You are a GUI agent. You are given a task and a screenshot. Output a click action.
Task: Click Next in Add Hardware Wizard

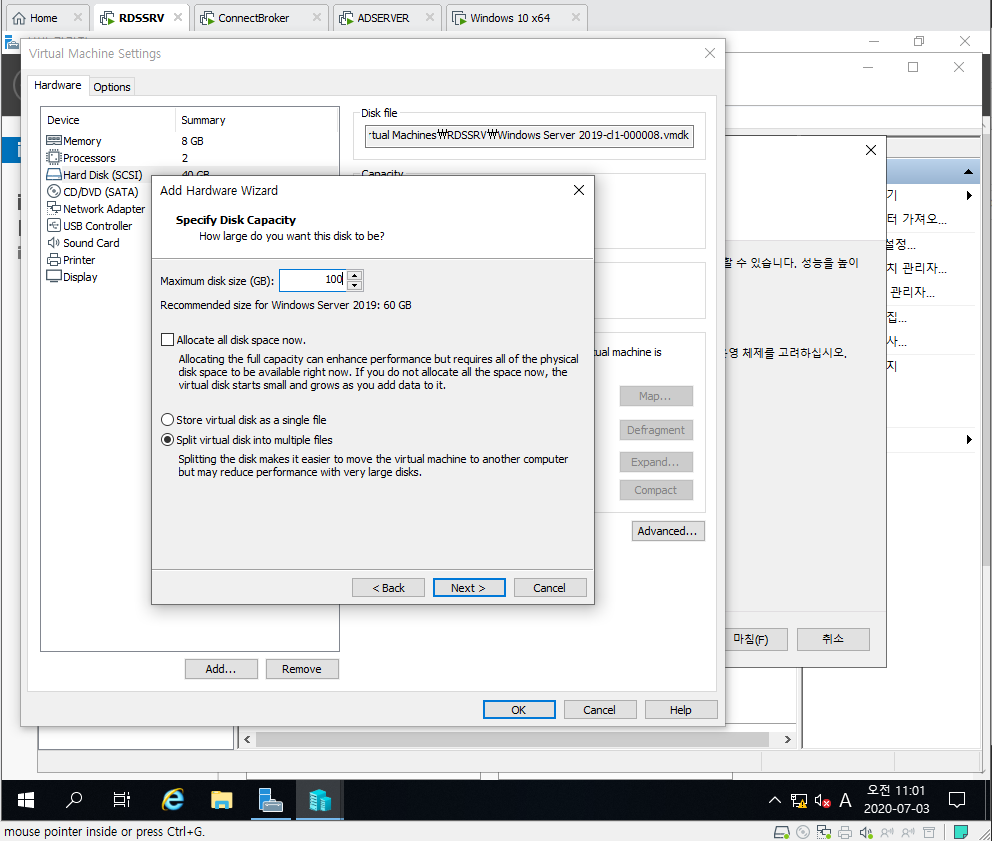click(469, 588)
